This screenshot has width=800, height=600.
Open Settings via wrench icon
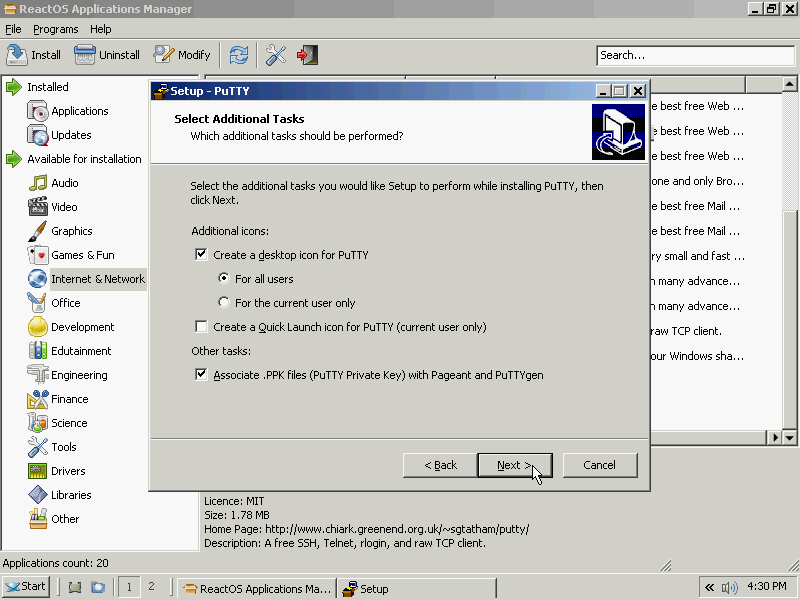[276, 55]
